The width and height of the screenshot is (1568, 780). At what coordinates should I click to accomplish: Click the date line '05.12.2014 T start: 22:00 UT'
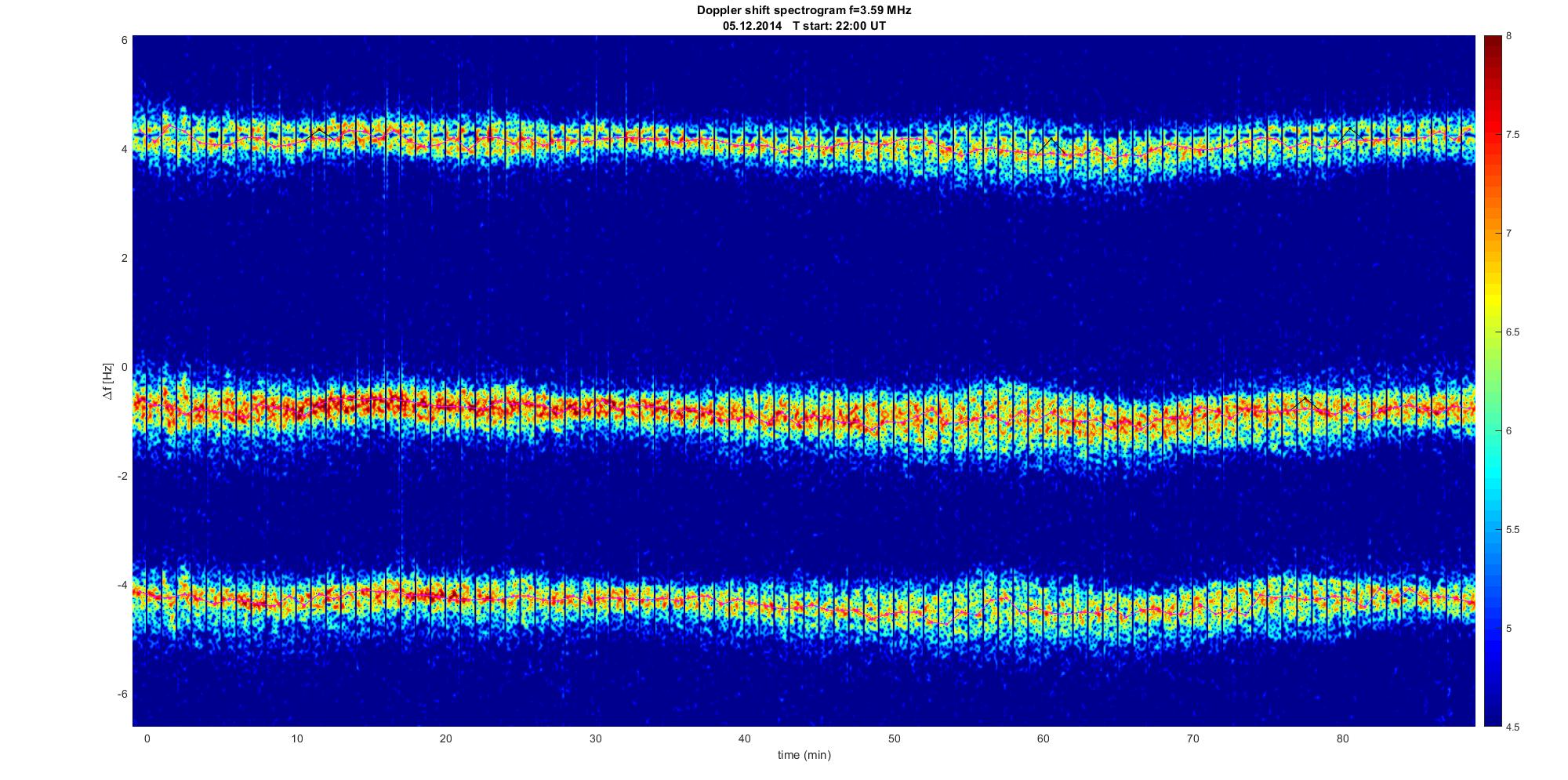click(804, 25)
